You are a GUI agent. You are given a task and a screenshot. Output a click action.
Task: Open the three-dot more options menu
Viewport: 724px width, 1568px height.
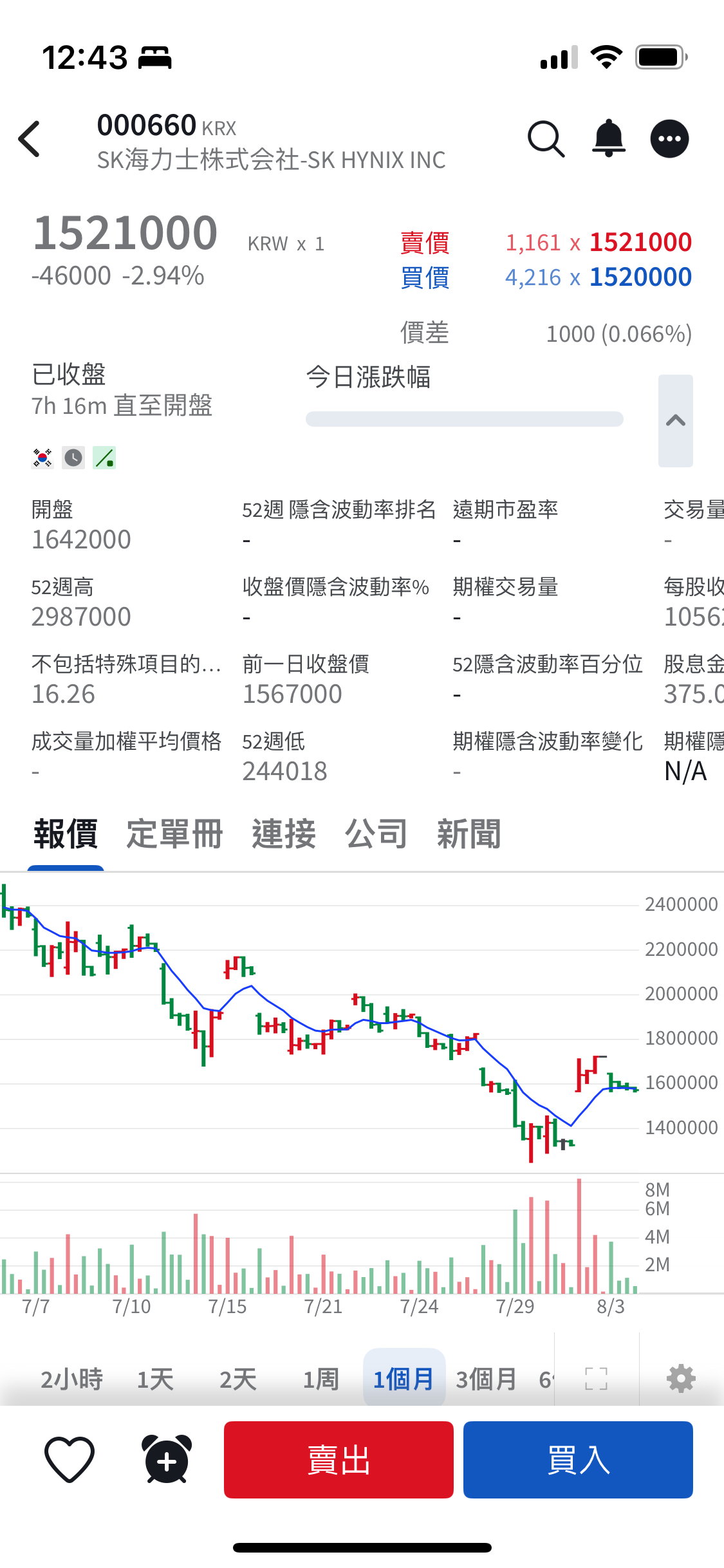point(669,138)
